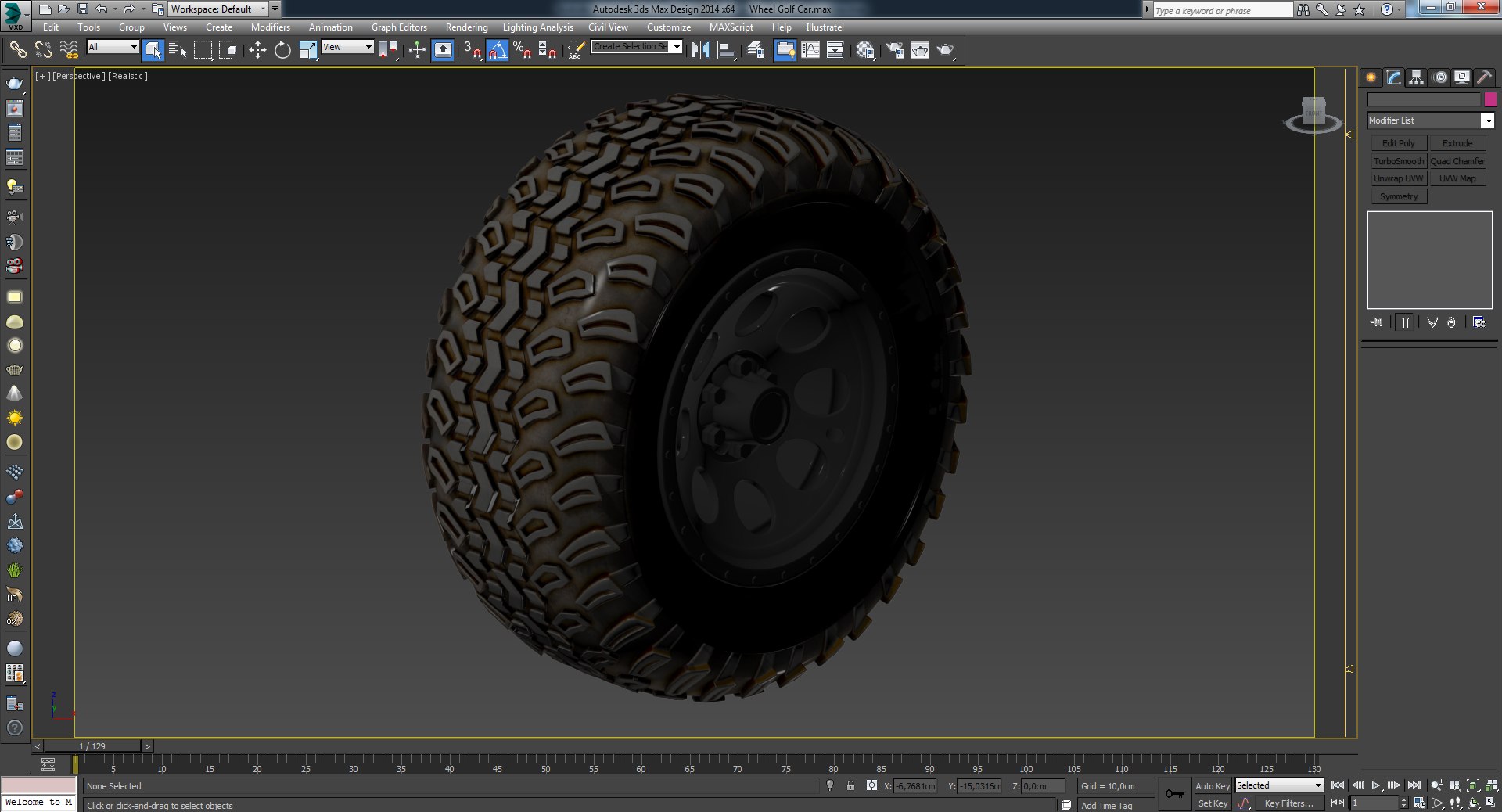Click the Set Key button
This screenshot has width=1502, height=812.
(1213, 803)
